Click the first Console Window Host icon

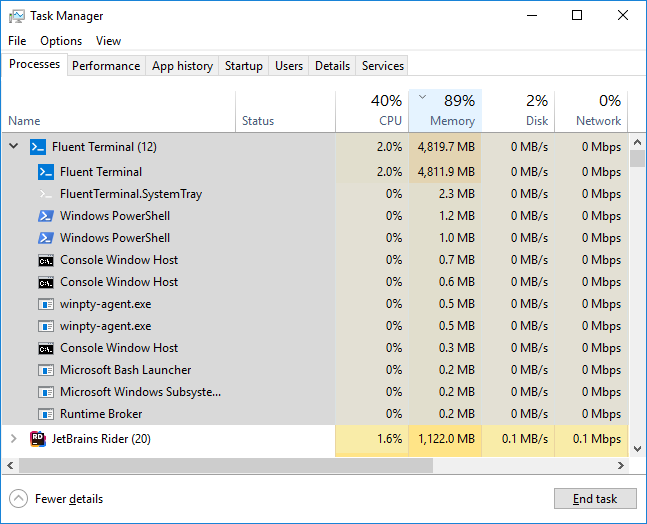(46, 260)
